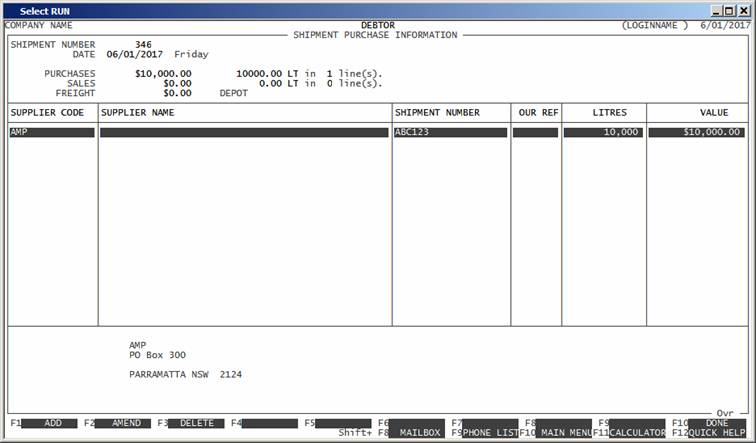Click the OUR REF column header
756x443 pixels.
pos(539,112)
